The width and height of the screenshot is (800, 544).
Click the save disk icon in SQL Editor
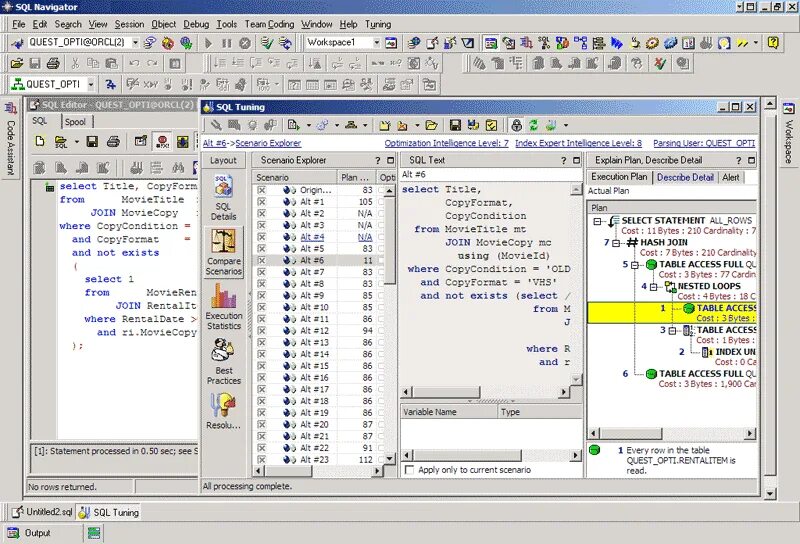coord(92,141)
